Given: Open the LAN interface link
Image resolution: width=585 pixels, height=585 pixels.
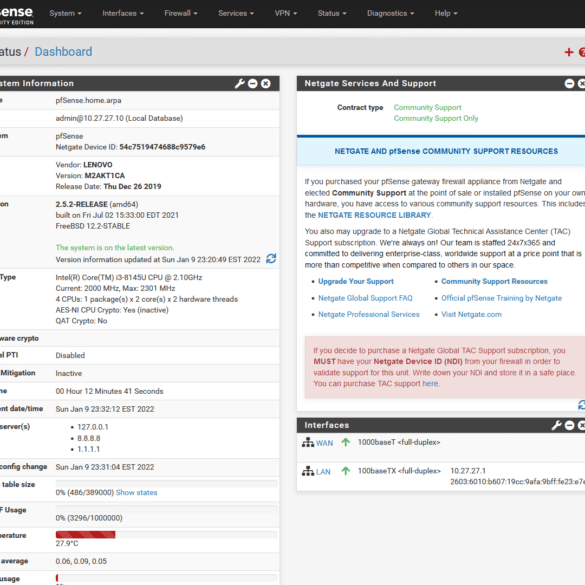Looking at the screenshot, I should [323, 472].
